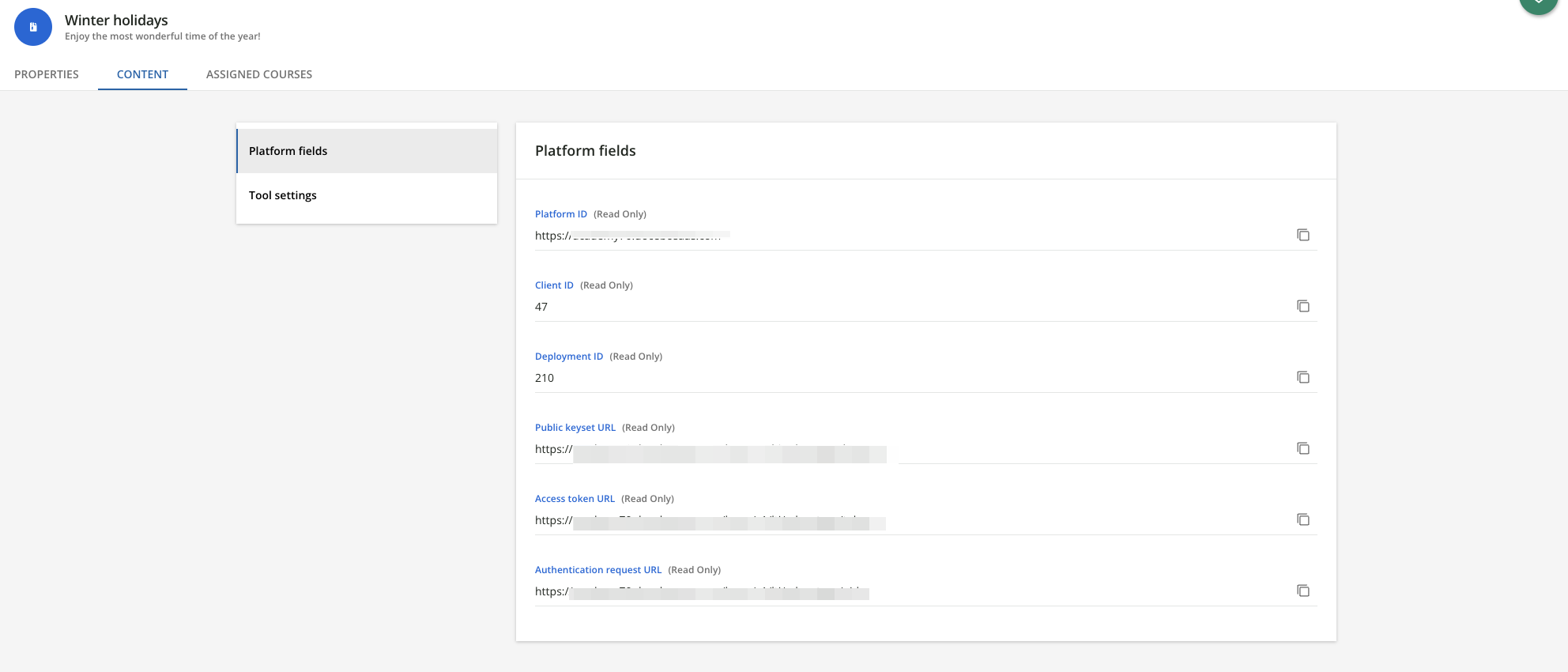Click the Public keyset URL label
The image size is (1568, 672).
[x=575, y=428]
